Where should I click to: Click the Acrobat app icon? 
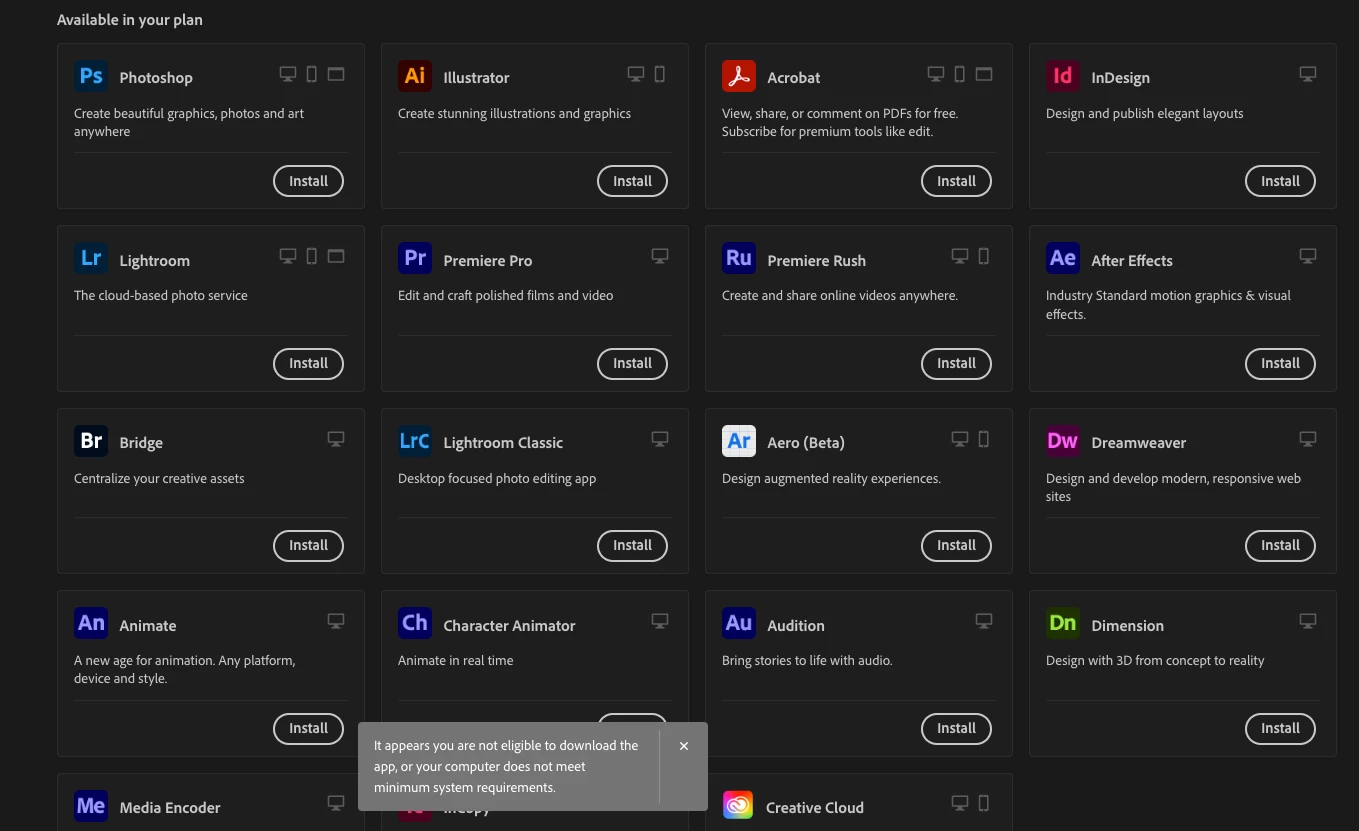pos(739,76)
